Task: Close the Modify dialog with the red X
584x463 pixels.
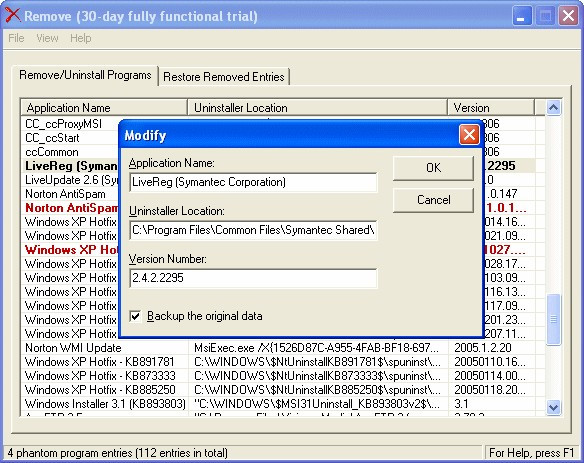Action: (469, 134)
